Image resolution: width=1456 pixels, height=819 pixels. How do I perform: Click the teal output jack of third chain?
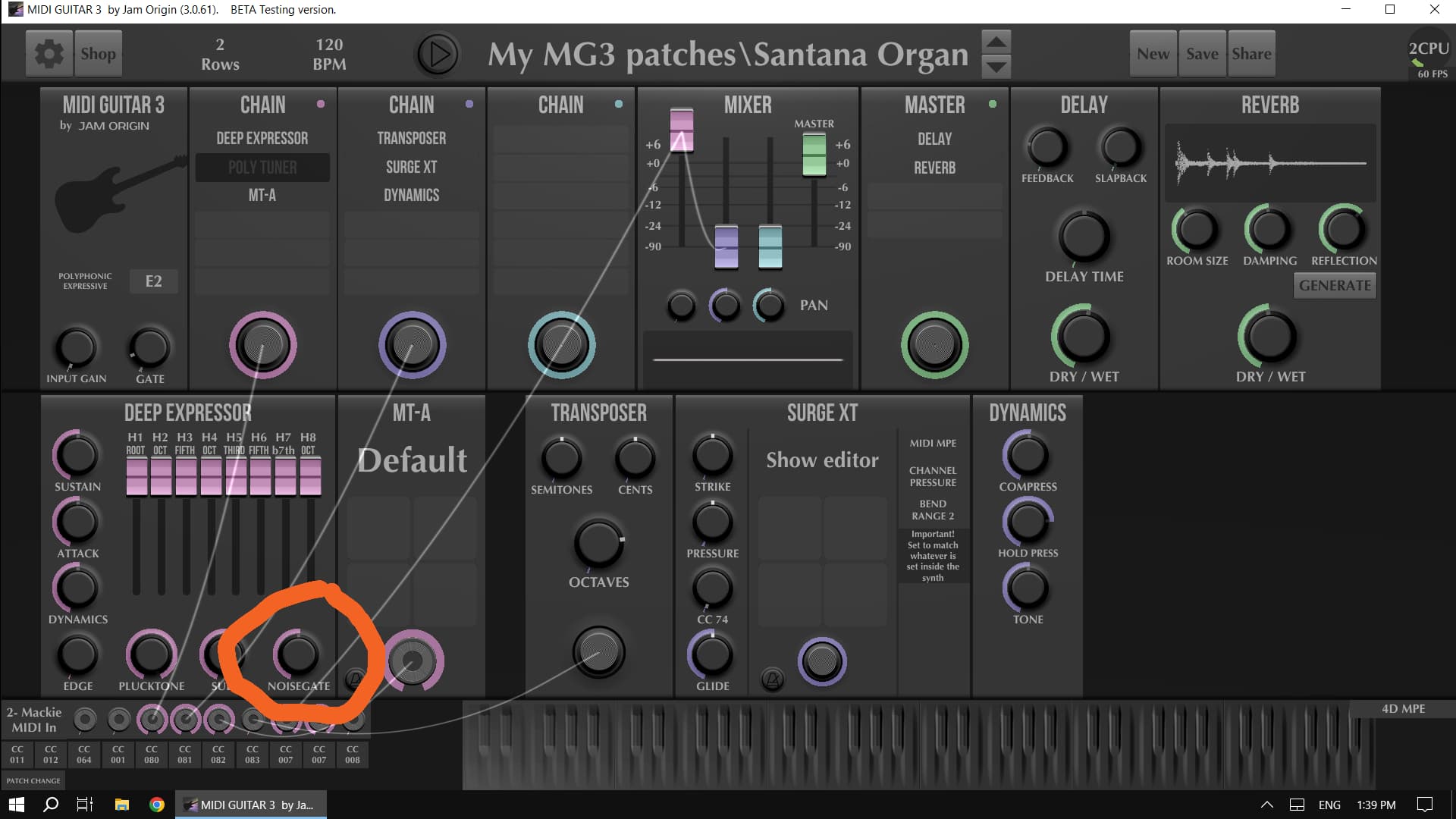point(561,345)
